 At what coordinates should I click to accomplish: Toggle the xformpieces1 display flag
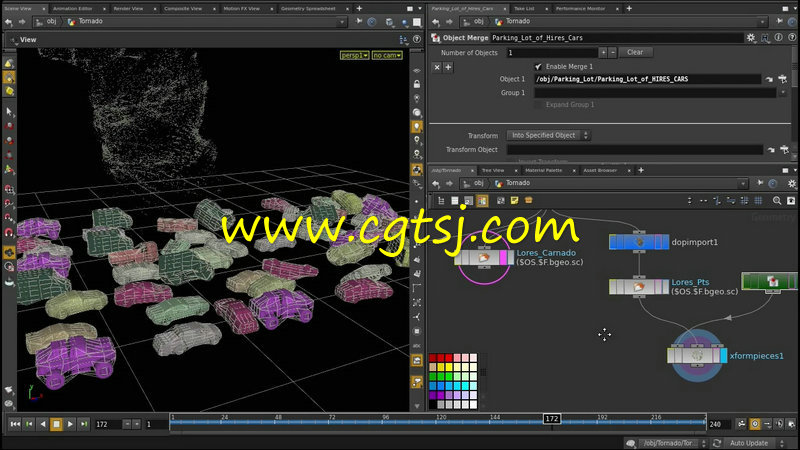pyautogui.click(x=723, y=356)
